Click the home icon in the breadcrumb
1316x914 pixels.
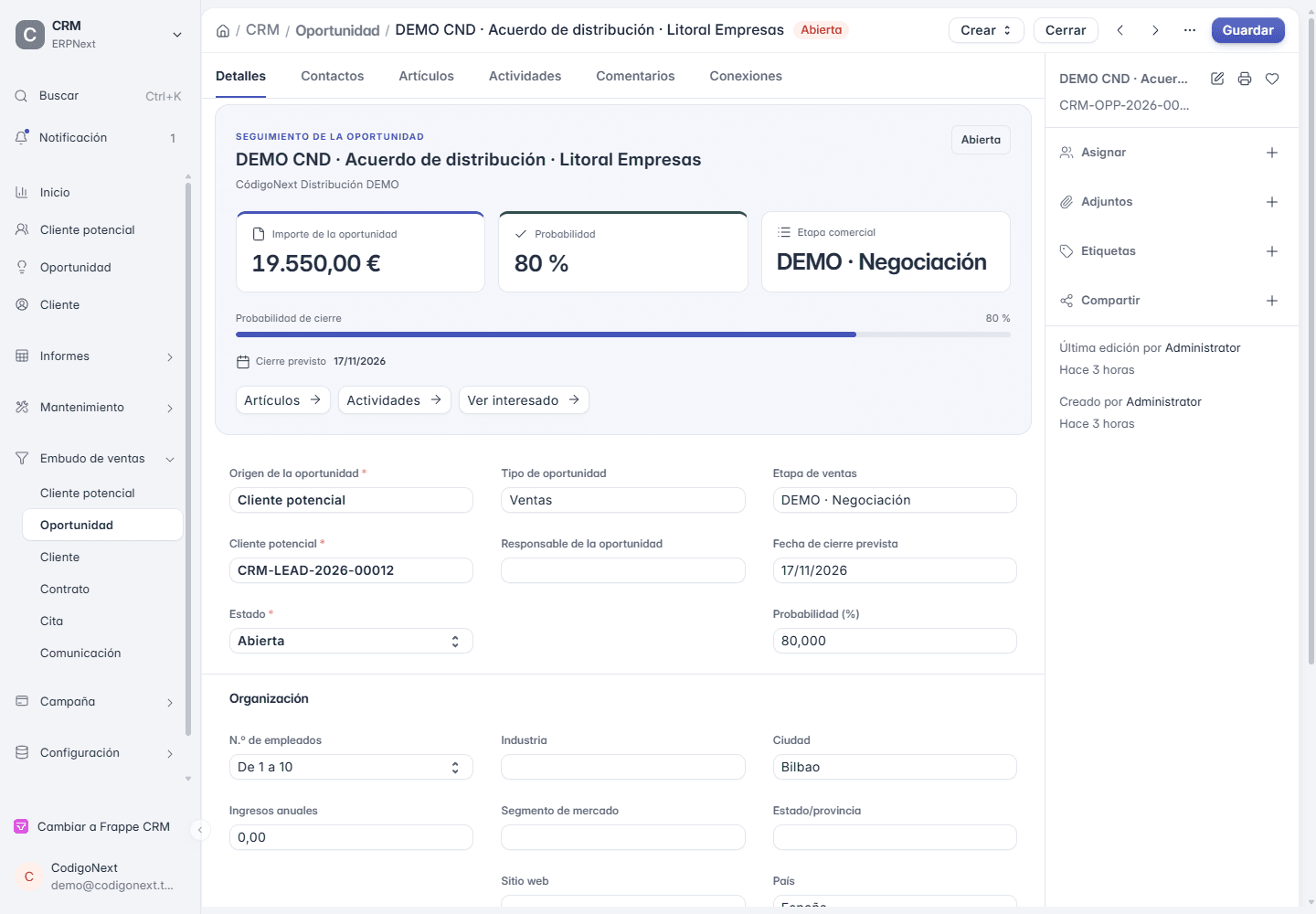[x=223, y=30]
